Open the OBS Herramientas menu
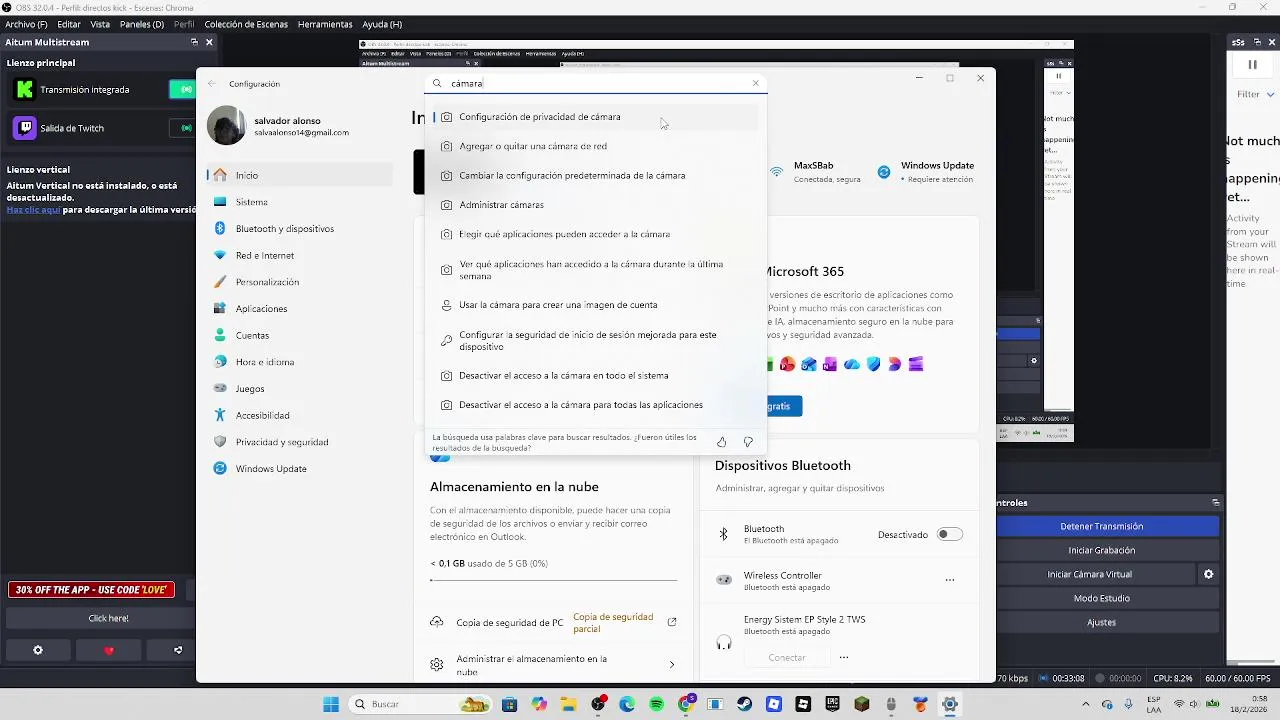Screen dimensions: 1280x720 (x=325, y=24)
